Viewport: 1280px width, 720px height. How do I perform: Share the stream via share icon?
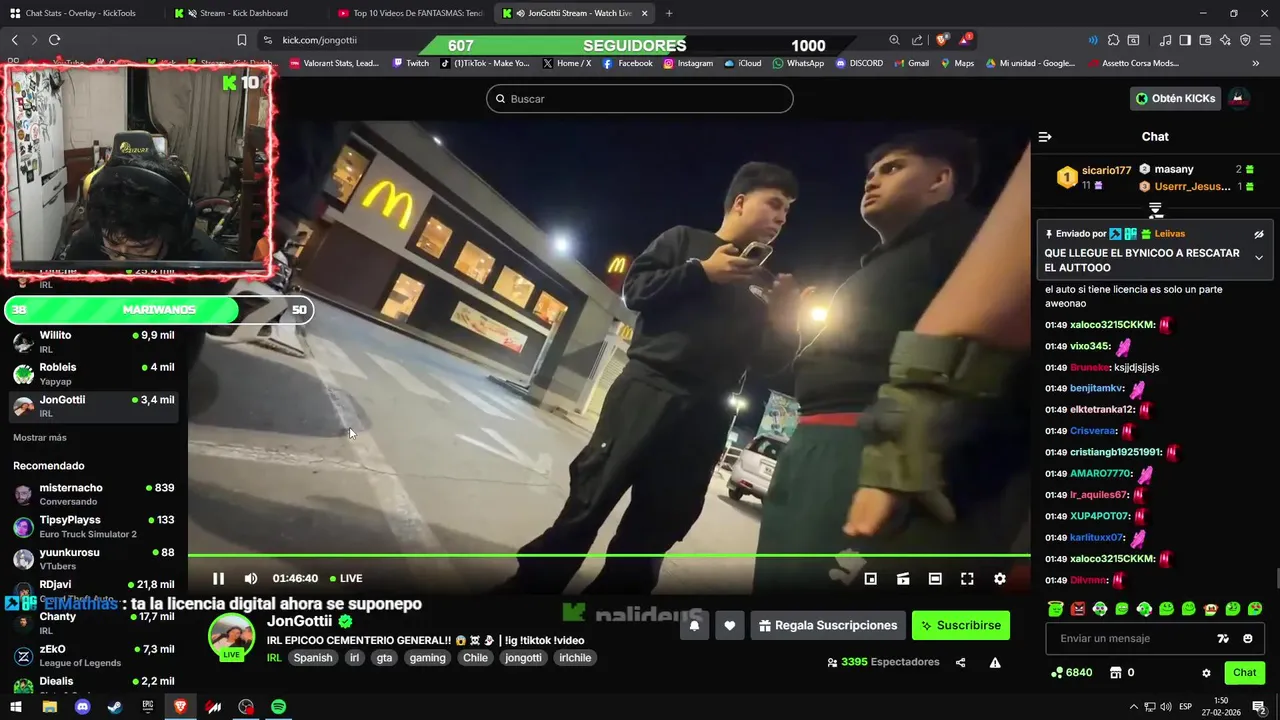(x=961, y=662)
